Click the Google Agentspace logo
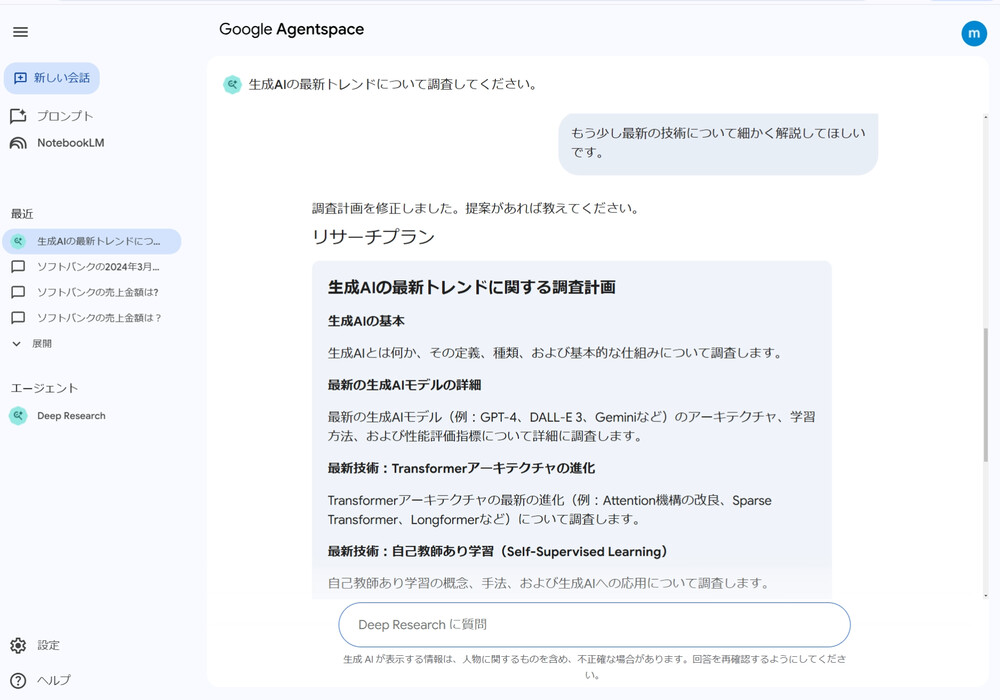 291,29
